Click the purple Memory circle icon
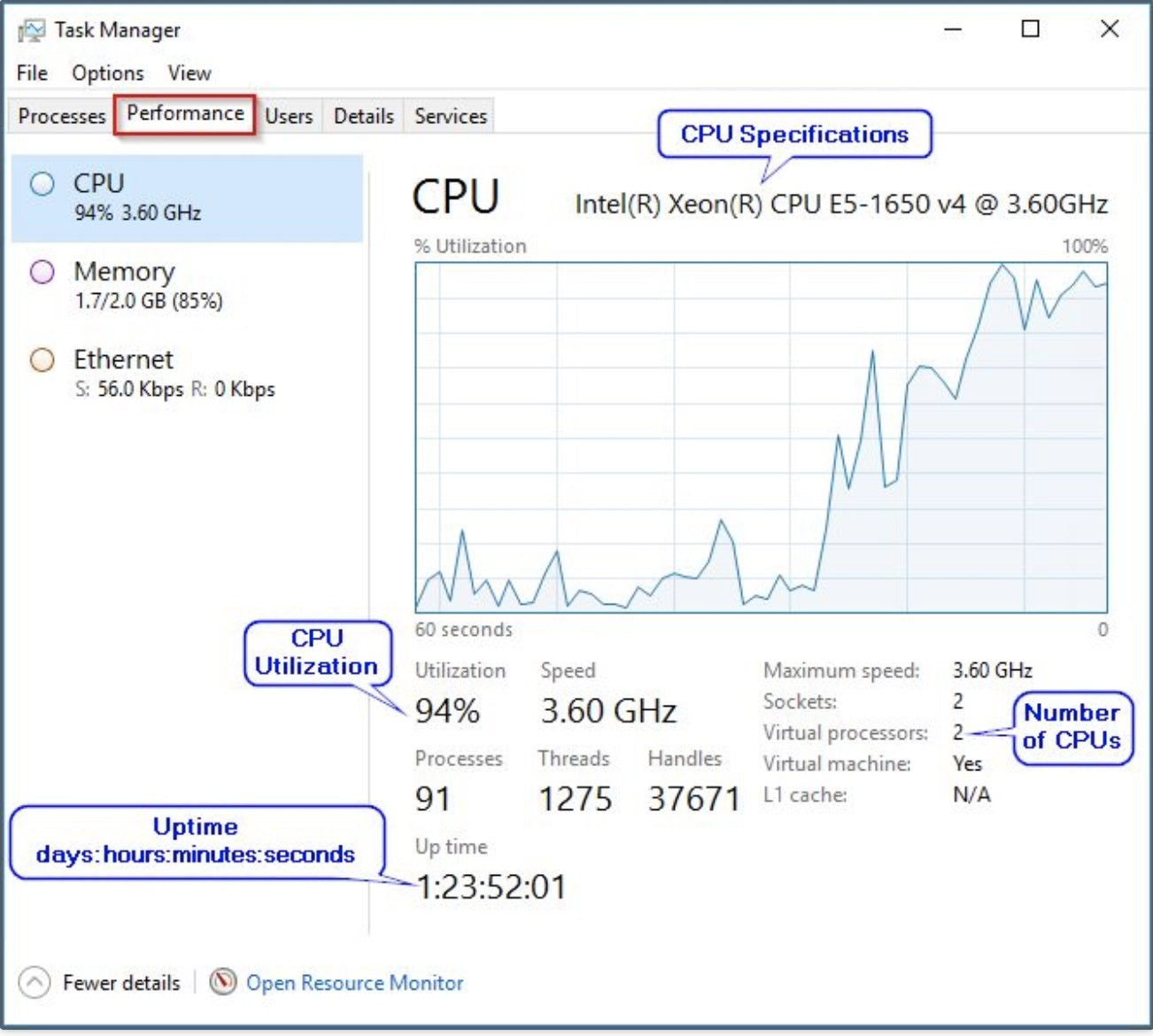This screenshot has width=1153, height=1036. click(x=43, y=272)
